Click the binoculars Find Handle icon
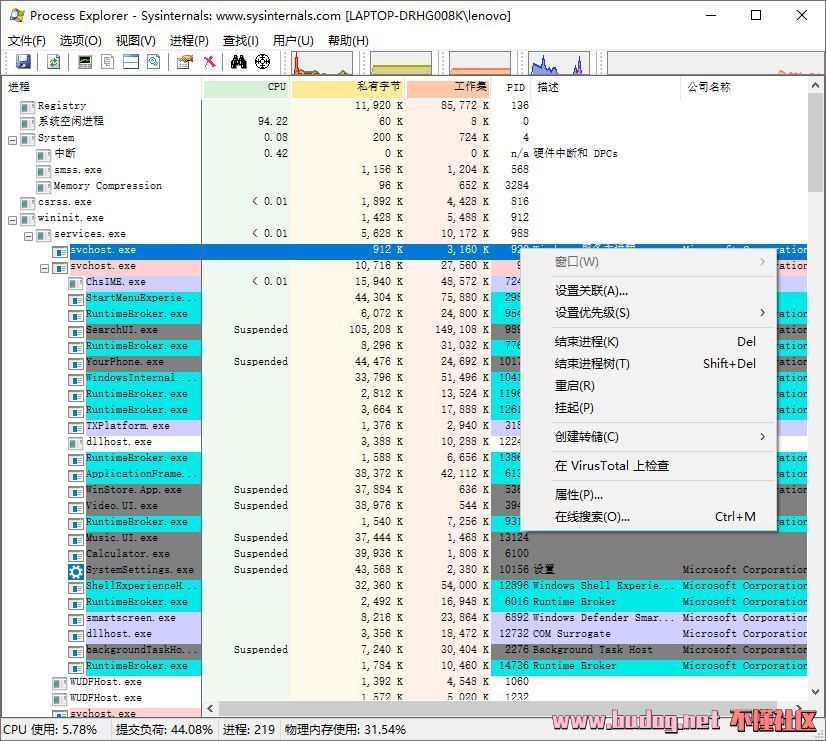 [x=240, y=61]
